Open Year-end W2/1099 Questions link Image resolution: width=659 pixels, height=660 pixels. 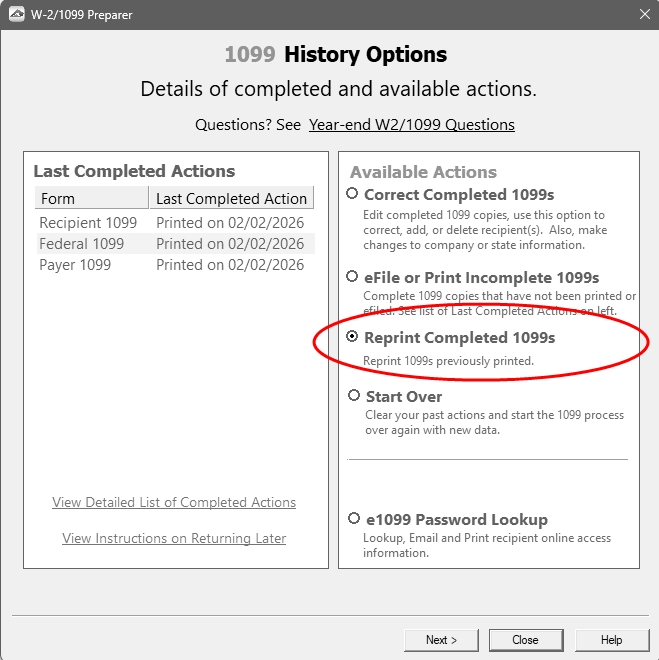412,125
